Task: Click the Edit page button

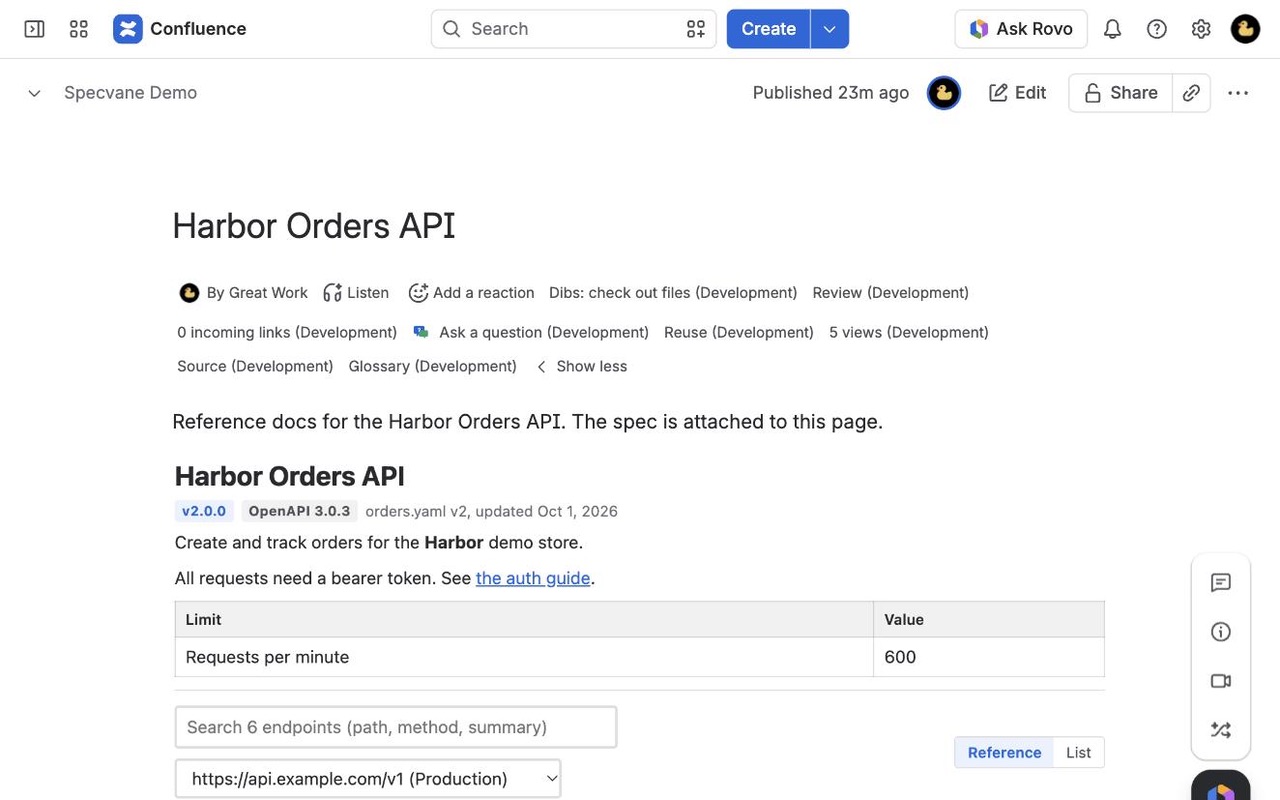Action: (1017, 93)
